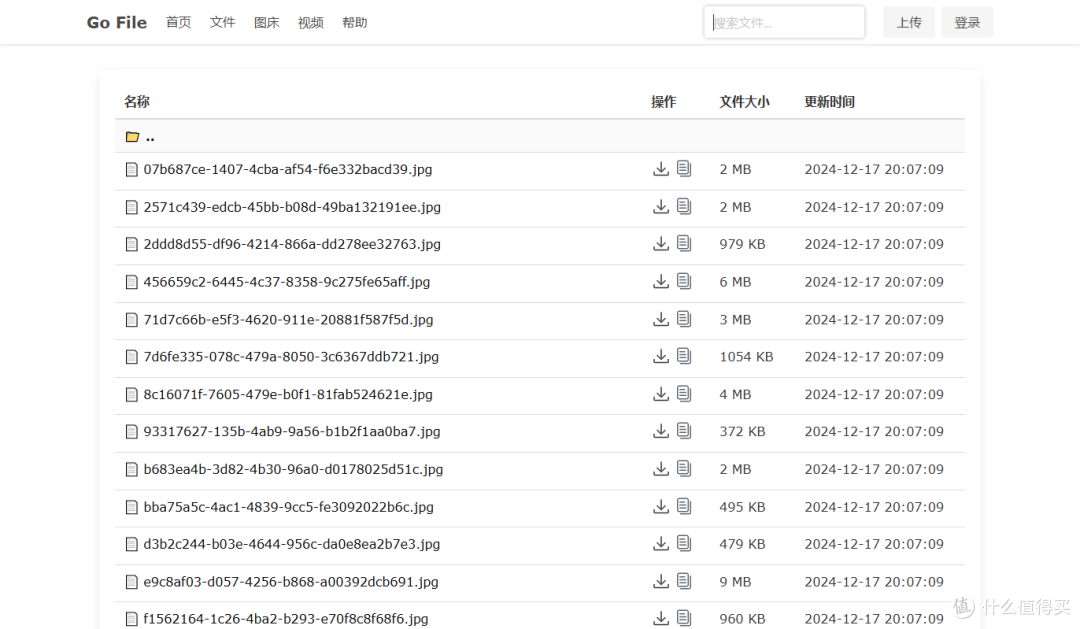Download 07b687ce-1407-4cba-af54-f6e332bacd39.jpg
1080x629 pixels.
[661, 169]
